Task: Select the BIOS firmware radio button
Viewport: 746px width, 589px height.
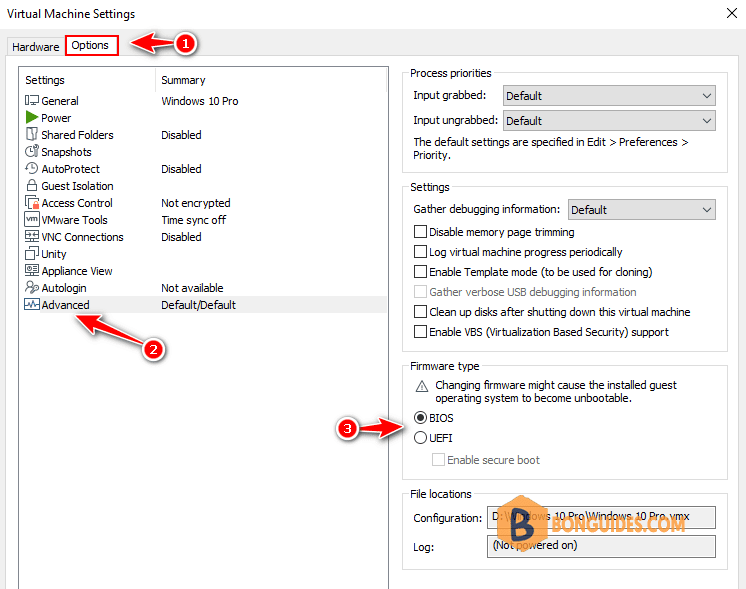Action: tap(420, 418)
